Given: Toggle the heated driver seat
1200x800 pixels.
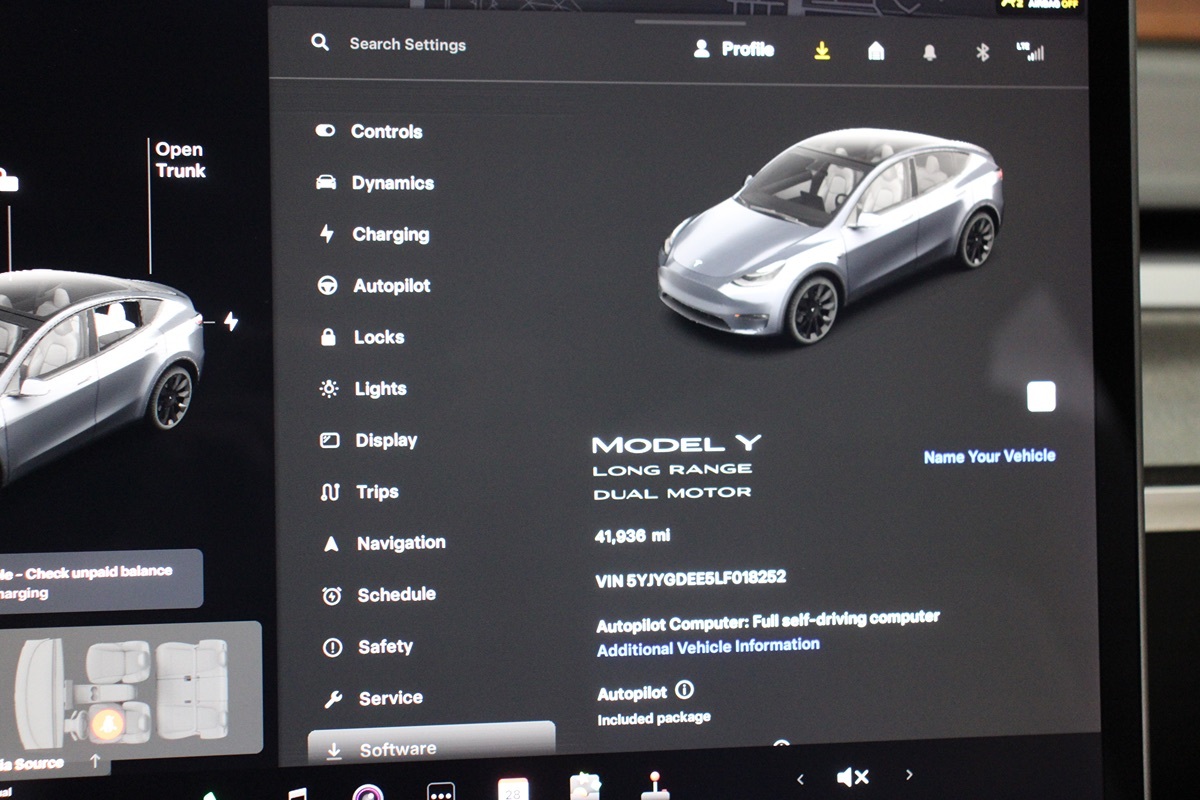Looking at the screenshot, I should pyautogui.click(x=107, y=723).
